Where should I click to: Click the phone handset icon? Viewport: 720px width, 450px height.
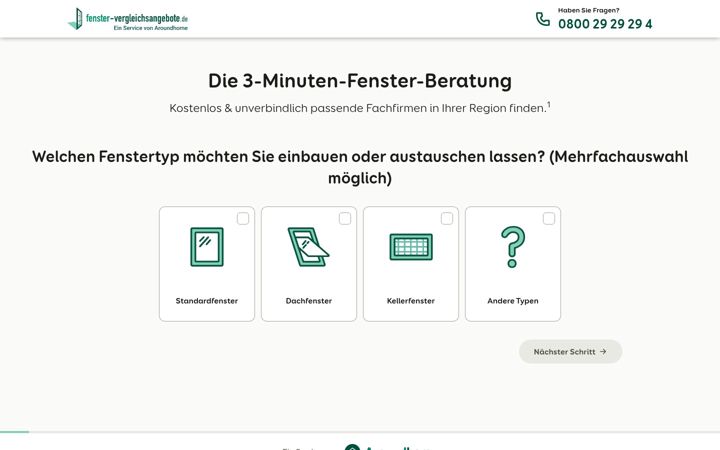click(x=543, y=19)
